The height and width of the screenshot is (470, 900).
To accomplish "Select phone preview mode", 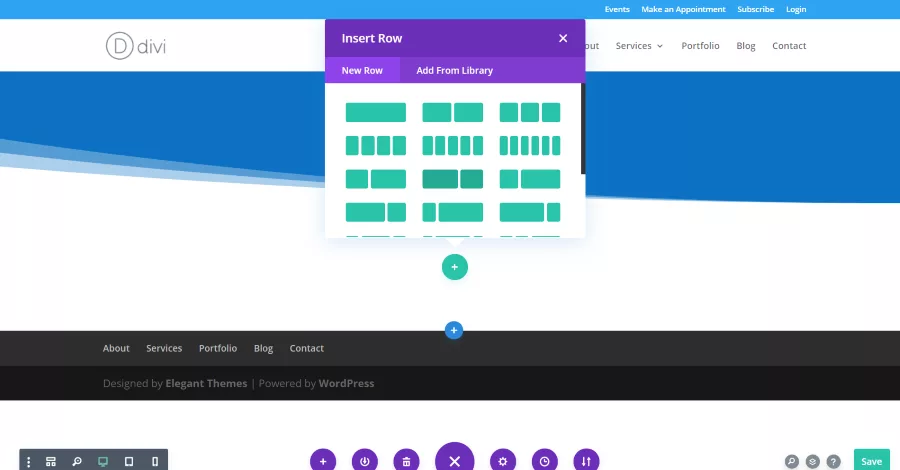I will [x=155, y=461].
